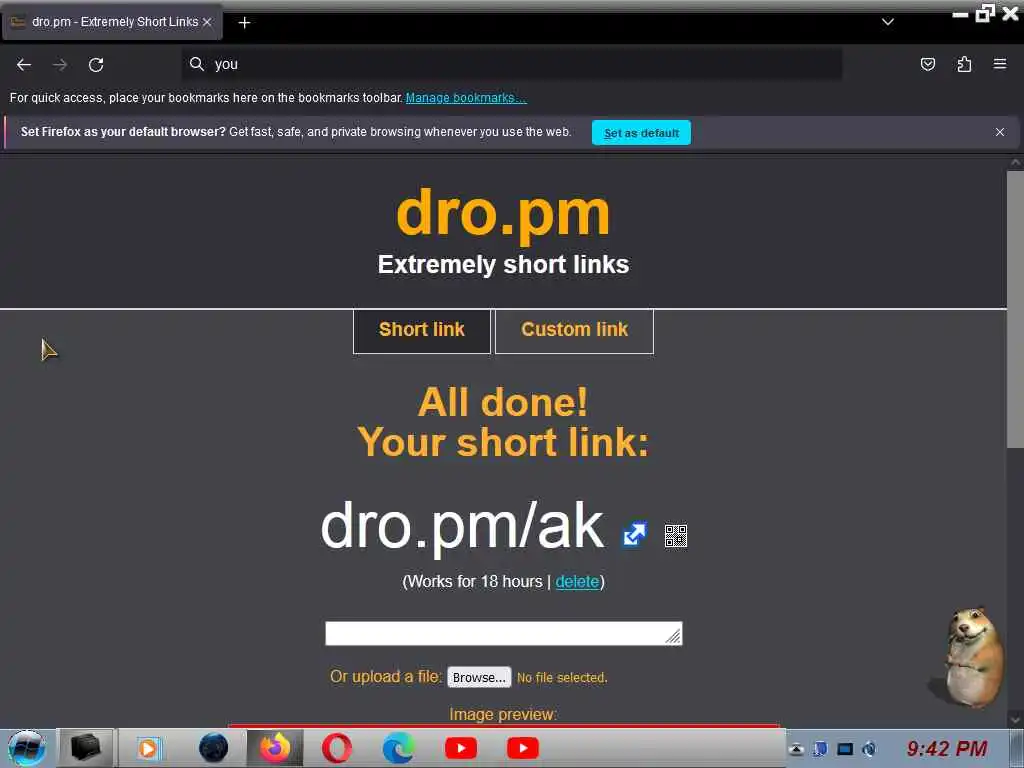Viewport: 1024px width, 768px height.
Task: Go back using the browser back arrow
Action: click(x=24, y=64)
